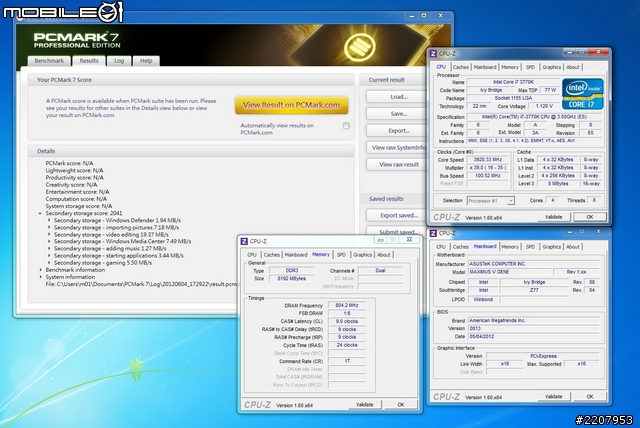This screenshot has width=640, height=428.
Task: Click OK in Memory CPU-Z window
Action: coord(401,405)
